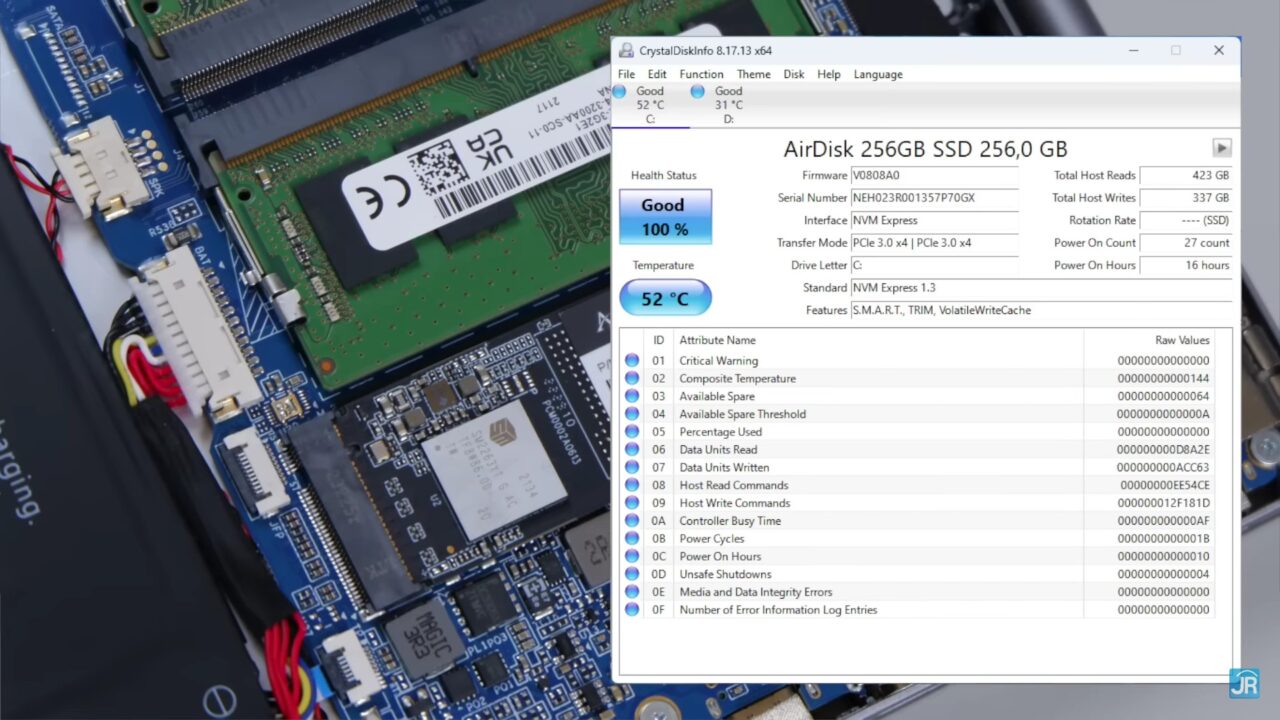The image size is (1280, 720).
Task: Open the Function menu
Action: coord(701,74)
